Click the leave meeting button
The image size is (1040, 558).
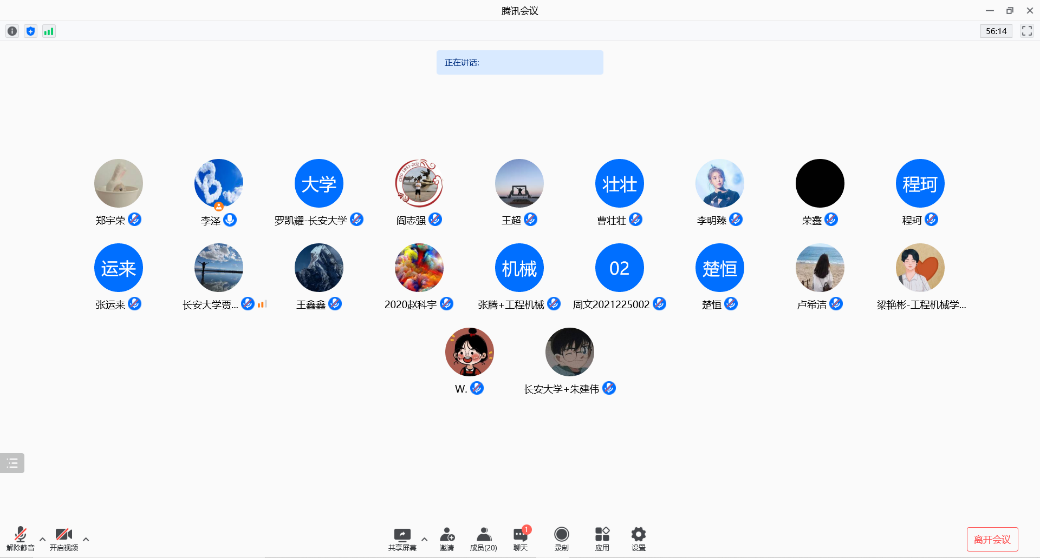pos(992,539)
